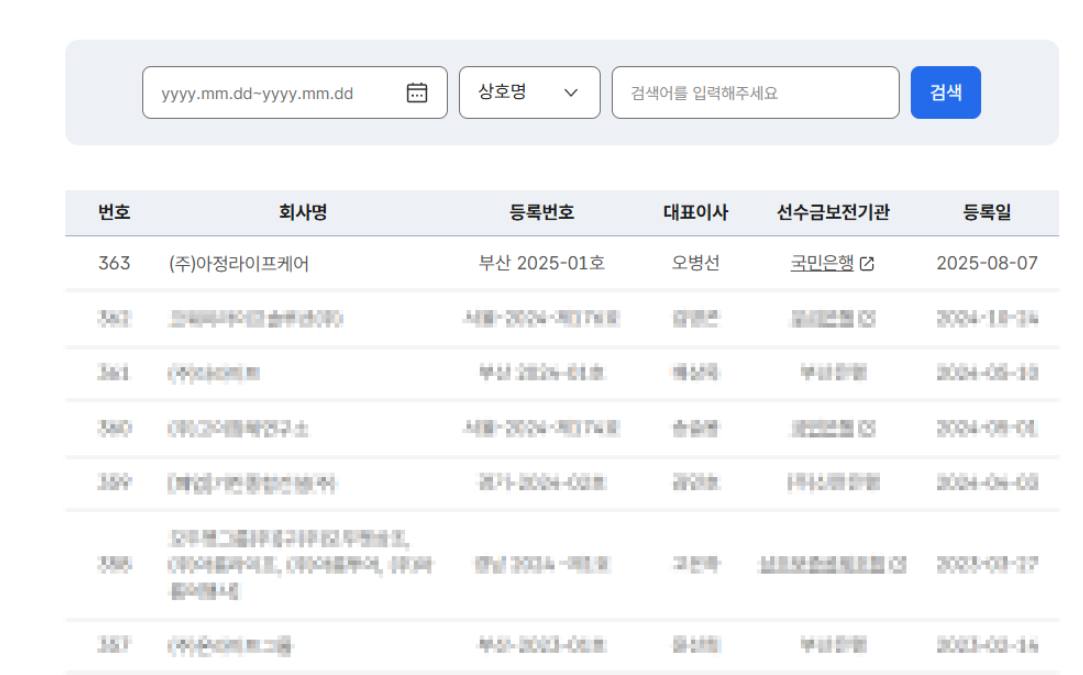1083x675 pixels.
Task: Click external link icon beside 국민은행
Action: 867,264
